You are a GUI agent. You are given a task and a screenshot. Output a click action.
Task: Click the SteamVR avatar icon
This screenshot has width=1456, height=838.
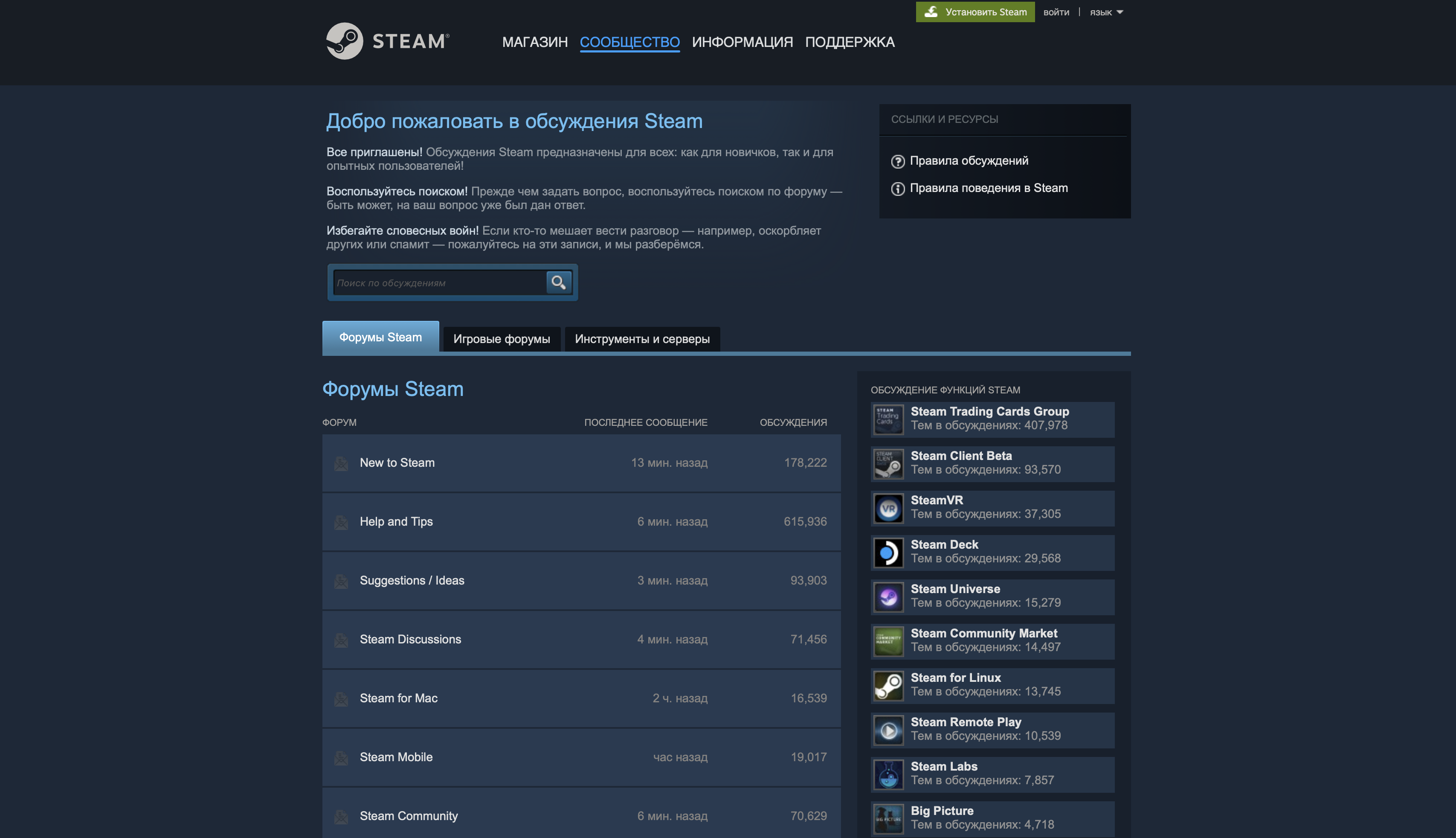[x=888, y=508]
